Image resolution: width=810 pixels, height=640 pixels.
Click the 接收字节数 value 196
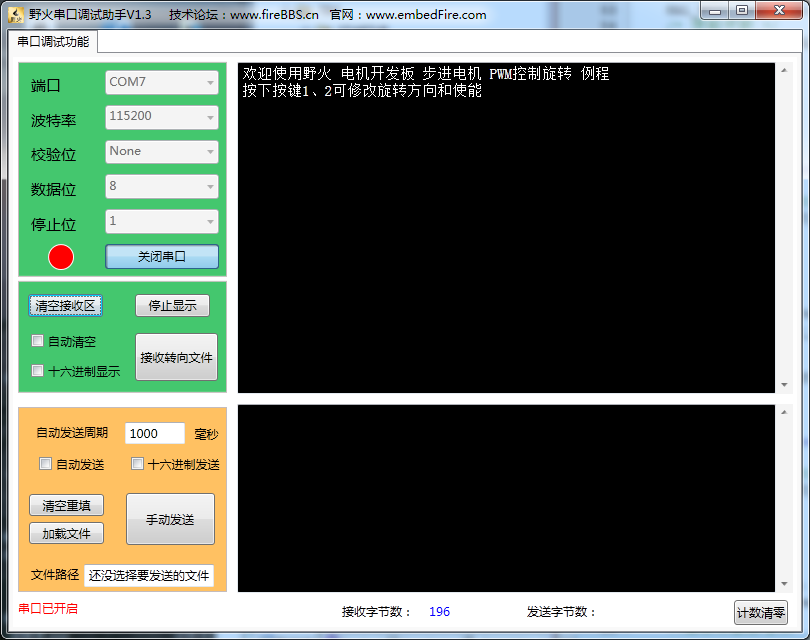click(x=439, y=612)
